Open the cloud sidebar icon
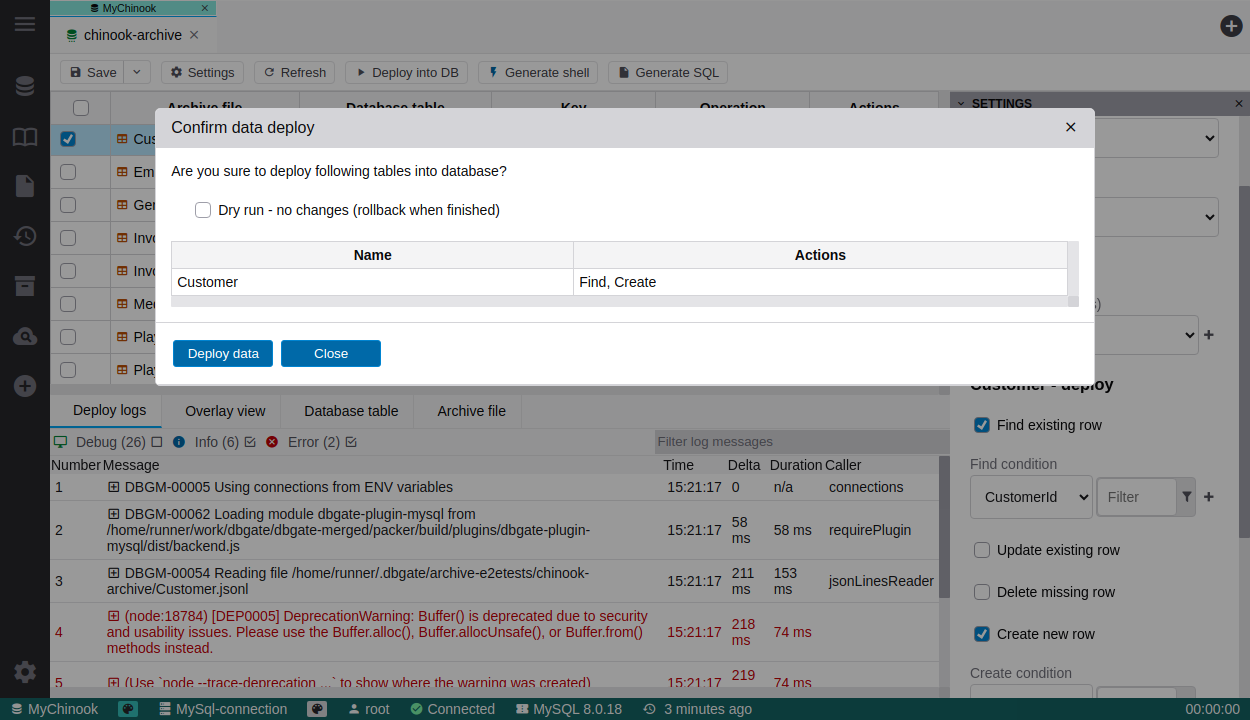 [x=25, y=336]
